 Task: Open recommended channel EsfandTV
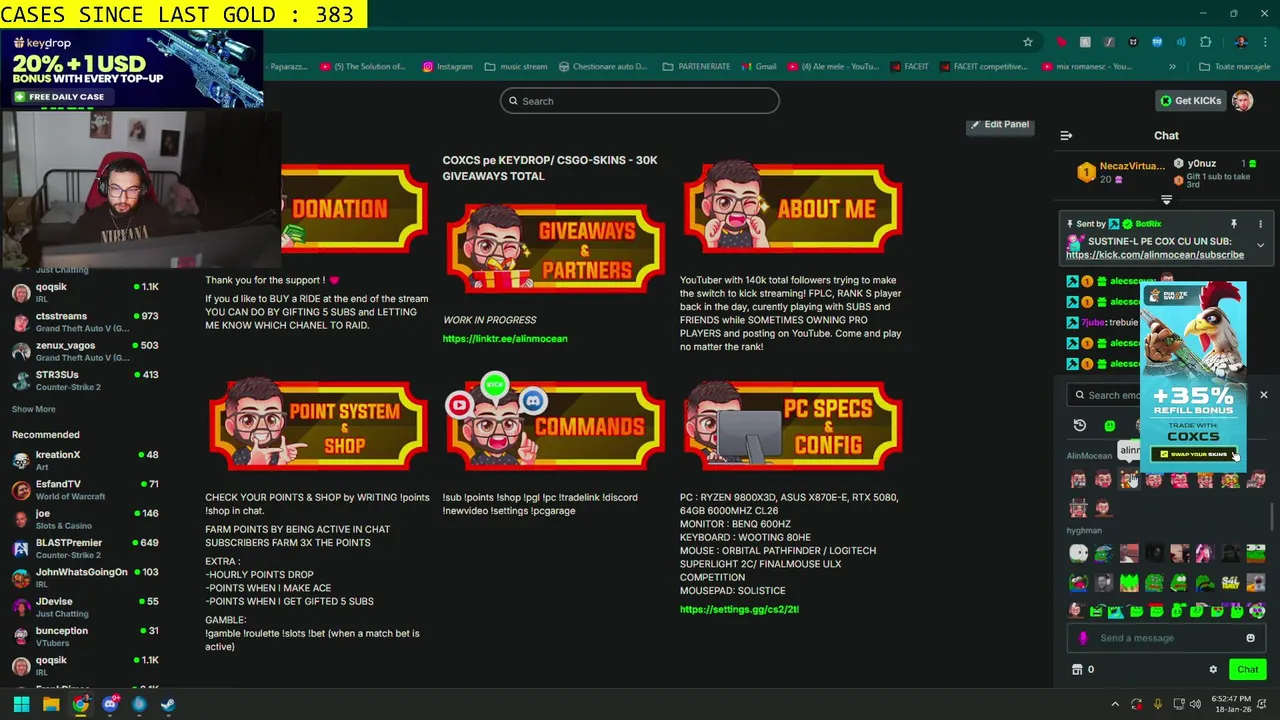[86, 490]
